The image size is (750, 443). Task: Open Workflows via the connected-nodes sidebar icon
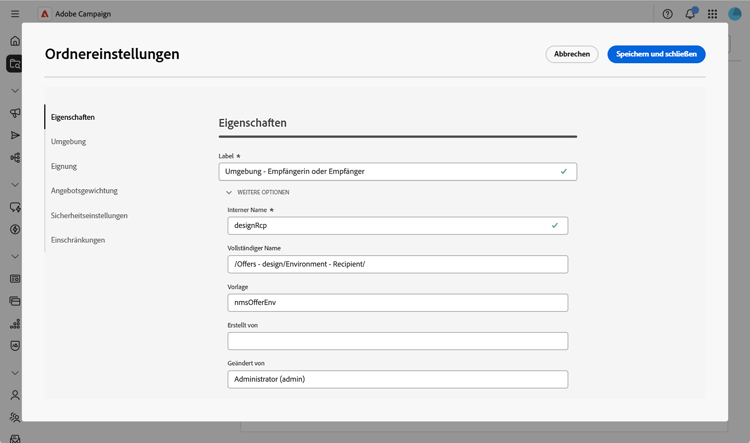point(15,157)
